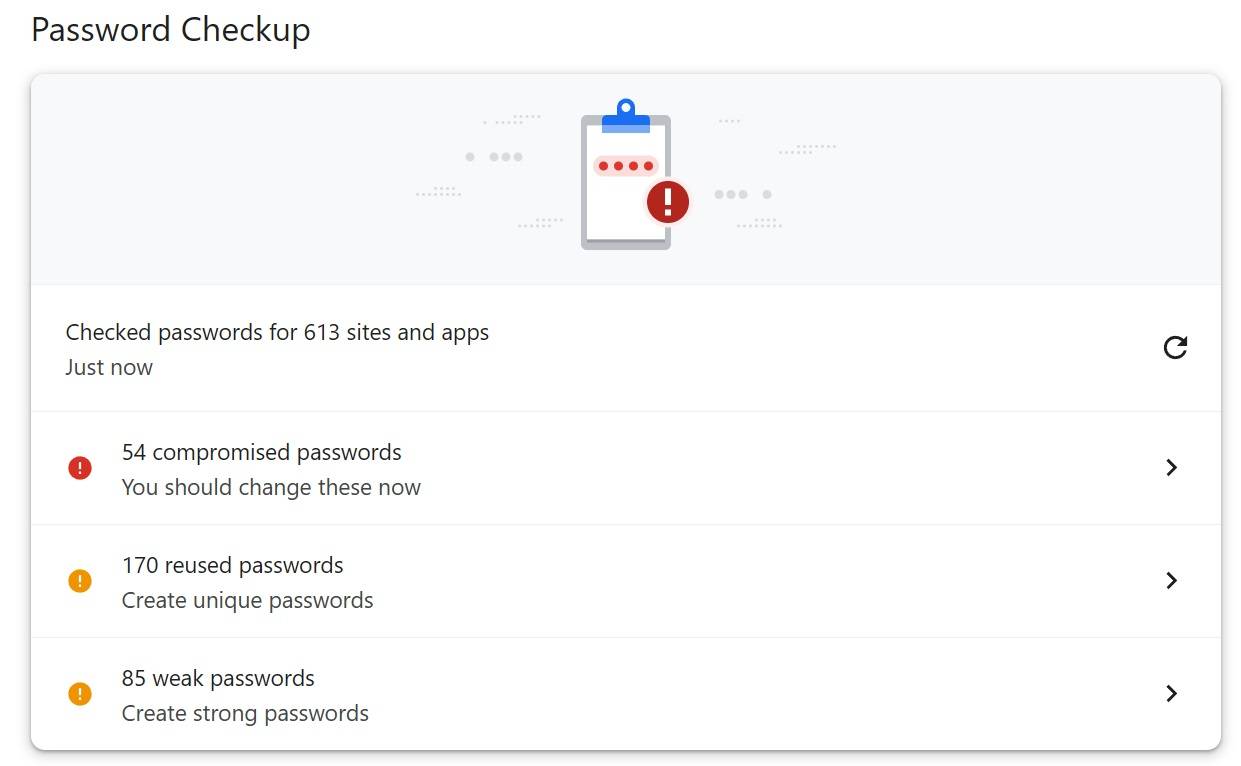Viewport: 1241px width, 766px height.
Task: Click the "Checked passwords for 613 sites" status
Action: (x=277, y=333)
